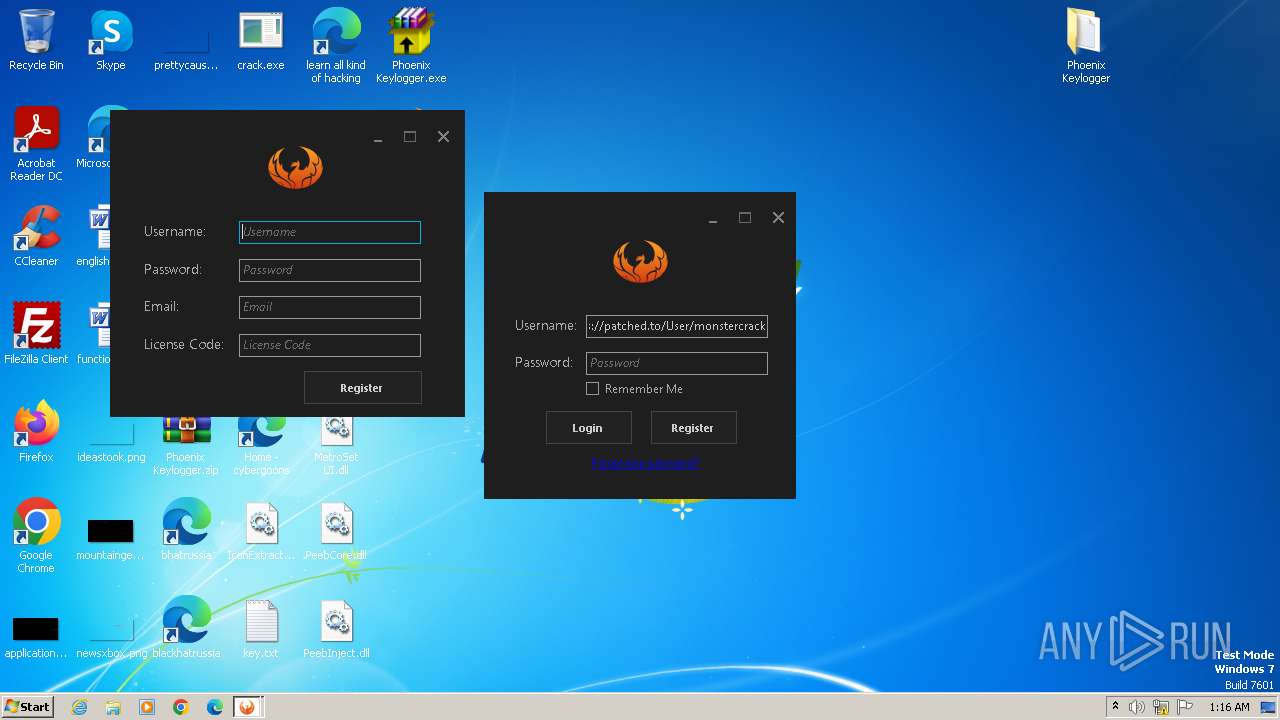Click Register button in the login window
The image size is (1280, 720).
693,428
